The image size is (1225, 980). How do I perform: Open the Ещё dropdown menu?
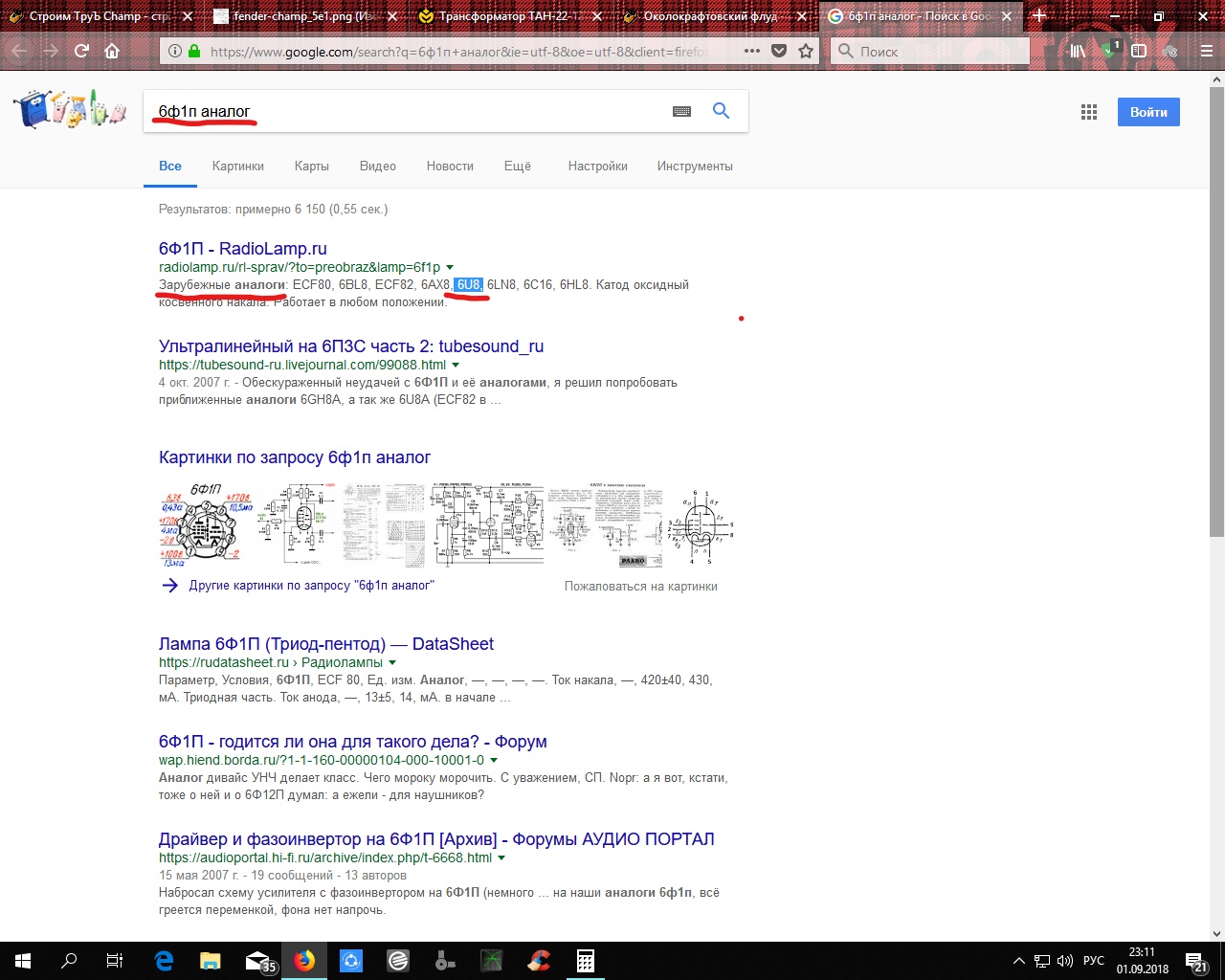[x=518, y=166]
